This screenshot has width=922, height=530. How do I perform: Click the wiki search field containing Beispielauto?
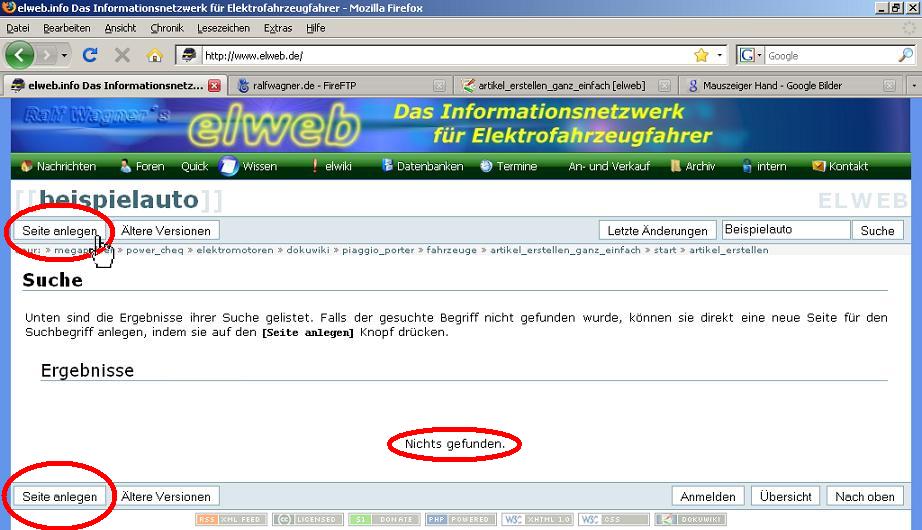(x=786, y=230)
